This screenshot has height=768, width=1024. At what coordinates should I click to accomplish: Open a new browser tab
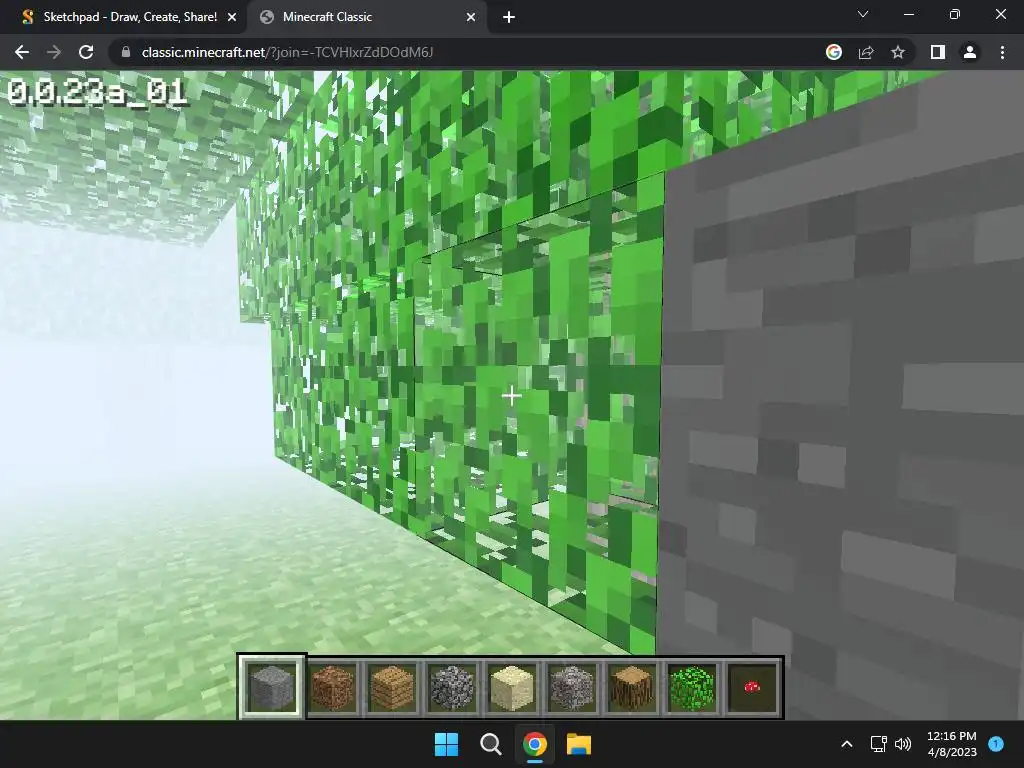[x=509, y=18]
